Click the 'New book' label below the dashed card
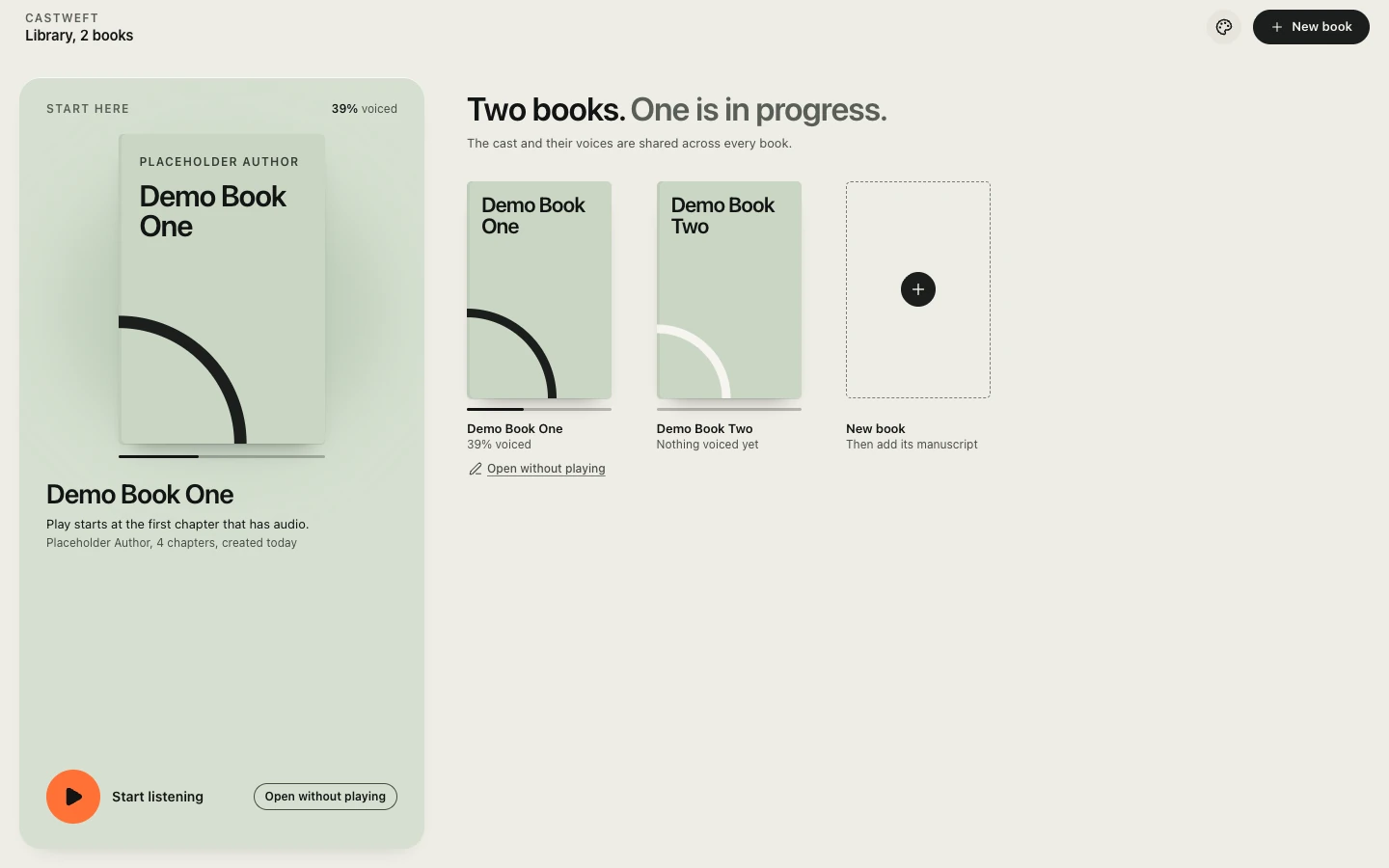The height and width of the screenshot is (868, 1389). tap(876, 429)
